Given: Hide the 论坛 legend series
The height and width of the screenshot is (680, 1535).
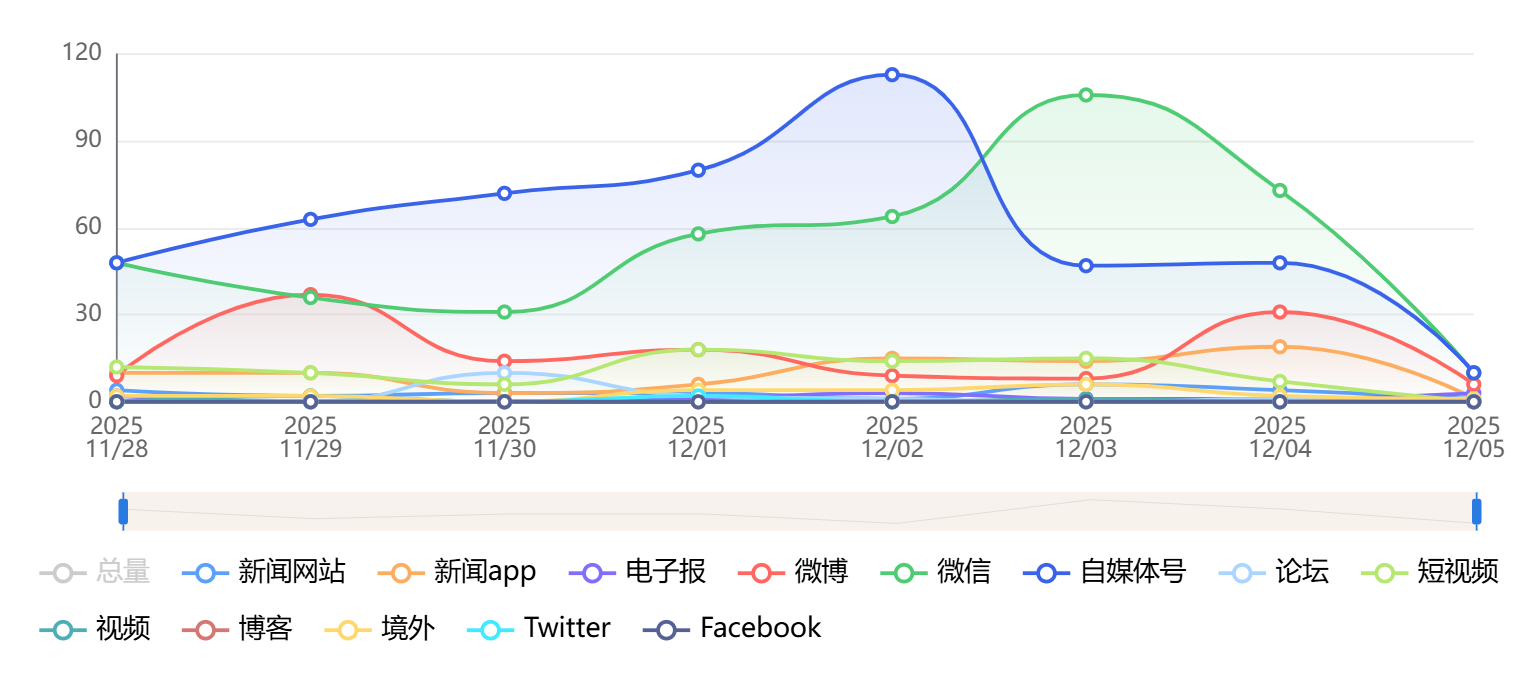Looking at the screenshot, I should (1275, 573).
